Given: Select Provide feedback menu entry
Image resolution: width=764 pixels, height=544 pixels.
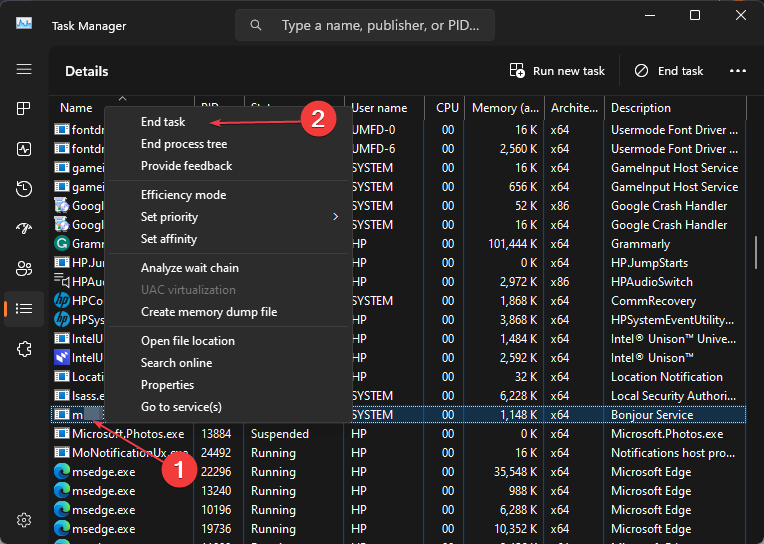Looking at the screenshot, I should click(x=186, y=166).
